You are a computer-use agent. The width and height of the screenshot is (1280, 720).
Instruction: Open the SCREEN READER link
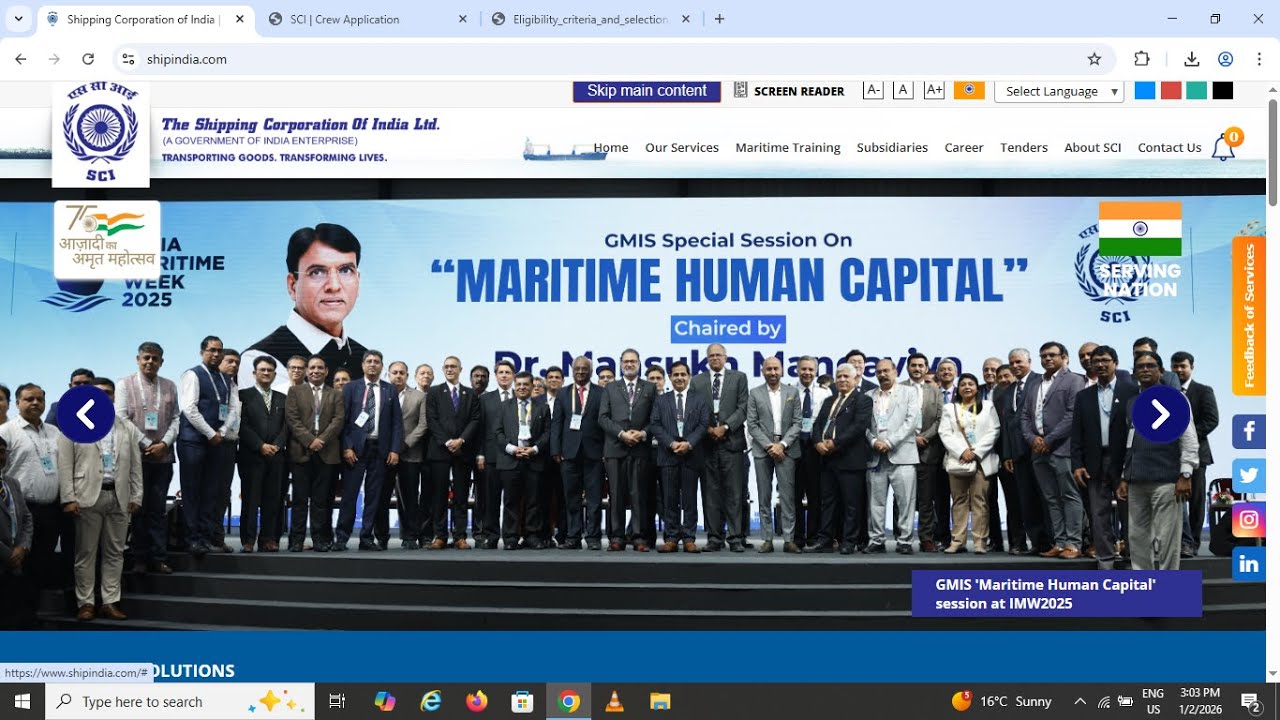click(789, 91)
